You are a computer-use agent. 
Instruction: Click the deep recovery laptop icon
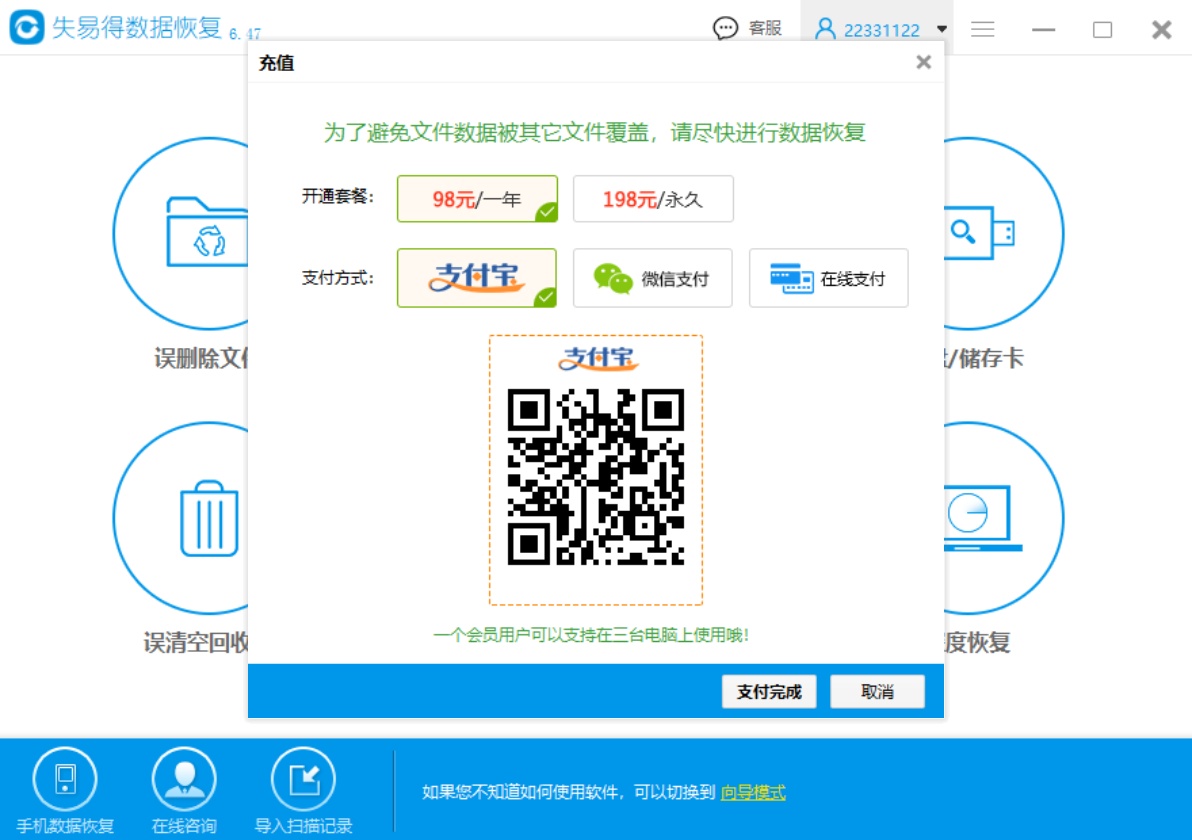coord(981,518)
